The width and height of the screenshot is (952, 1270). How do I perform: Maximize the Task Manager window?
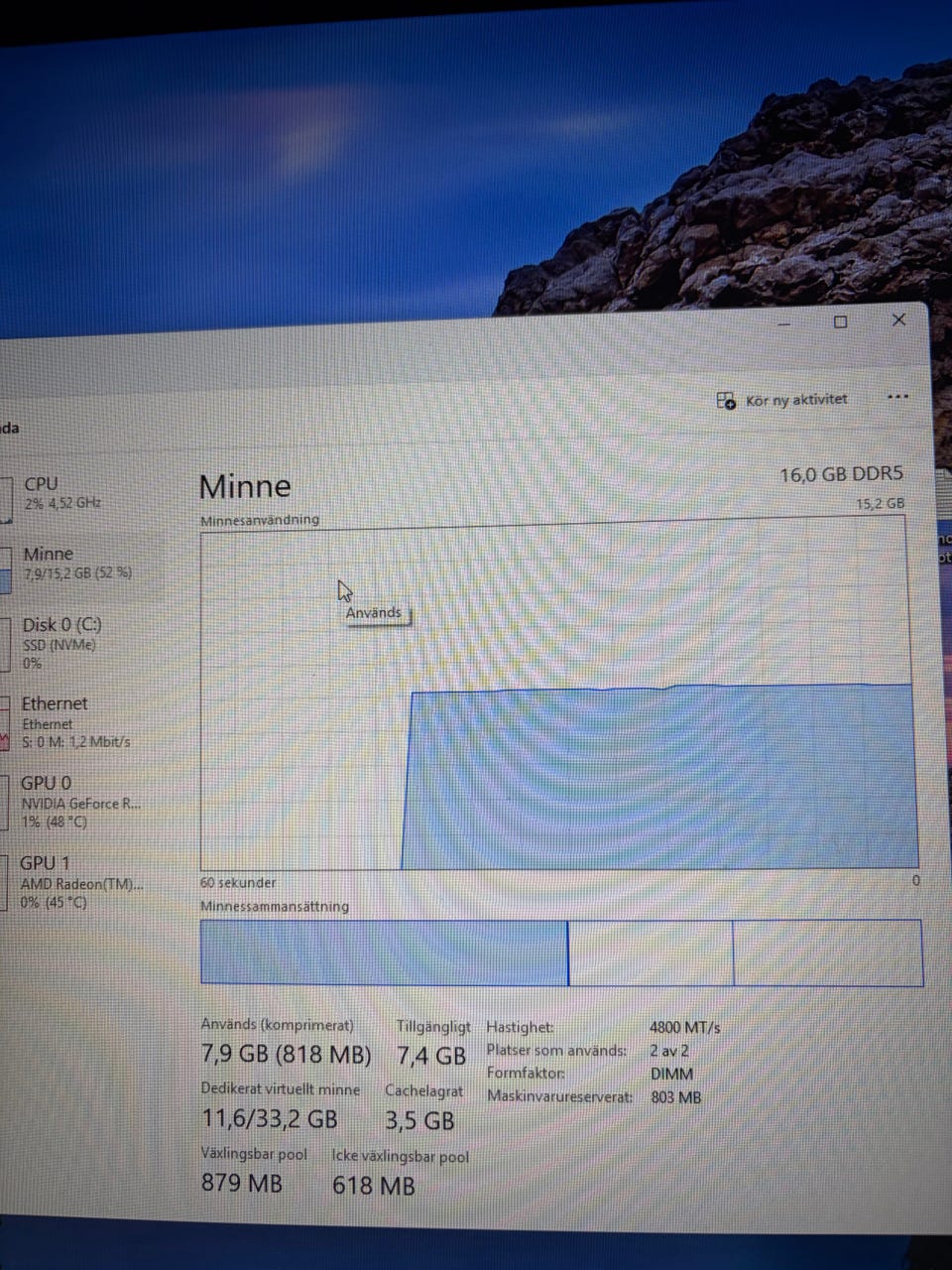pyautogui.click(x=841, y=321)
